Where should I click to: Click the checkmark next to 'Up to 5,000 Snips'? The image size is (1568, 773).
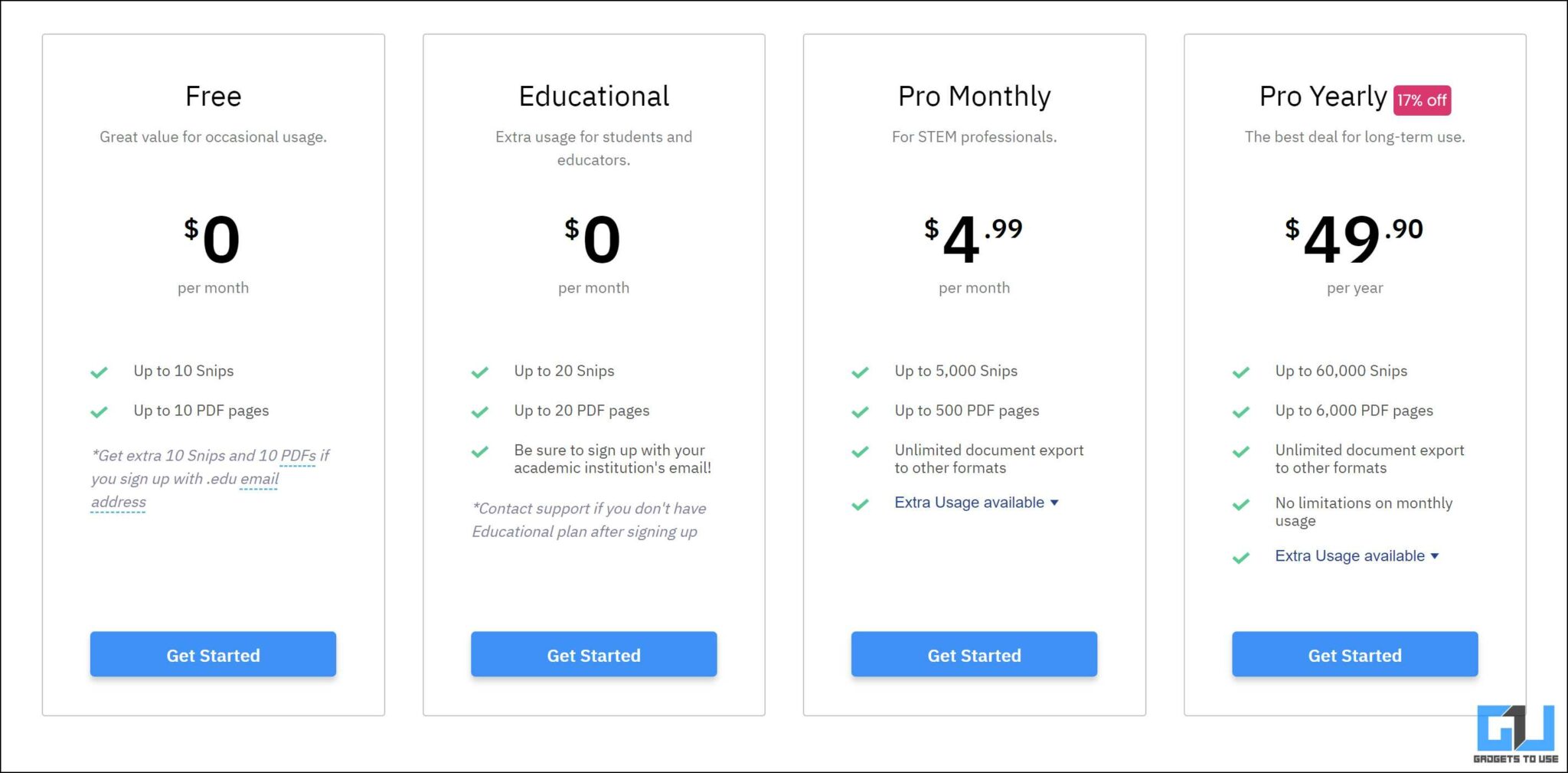click(860, 372)
